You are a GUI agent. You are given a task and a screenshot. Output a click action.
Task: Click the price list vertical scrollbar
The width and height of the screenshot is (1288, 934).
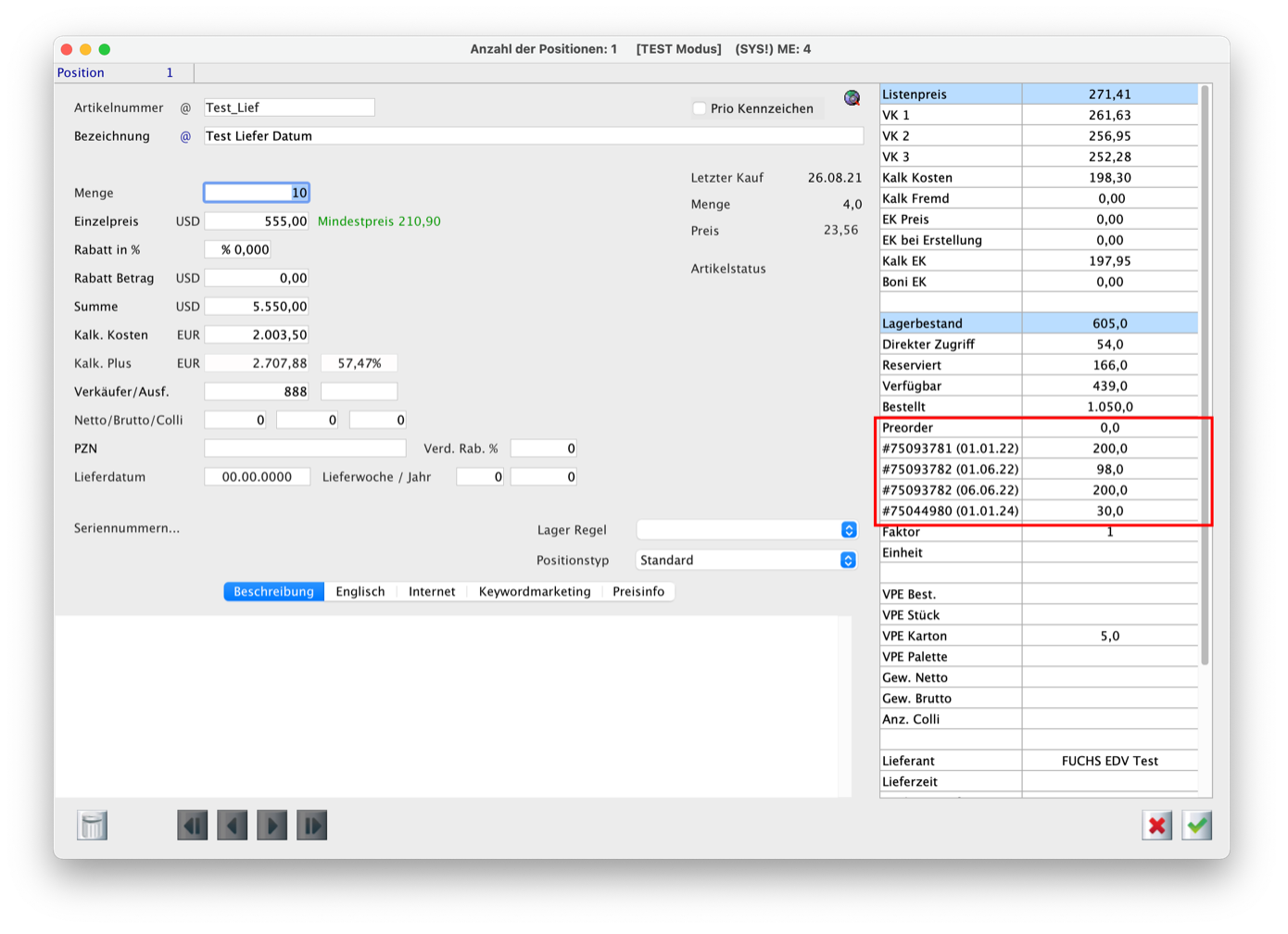[1205, 371]
